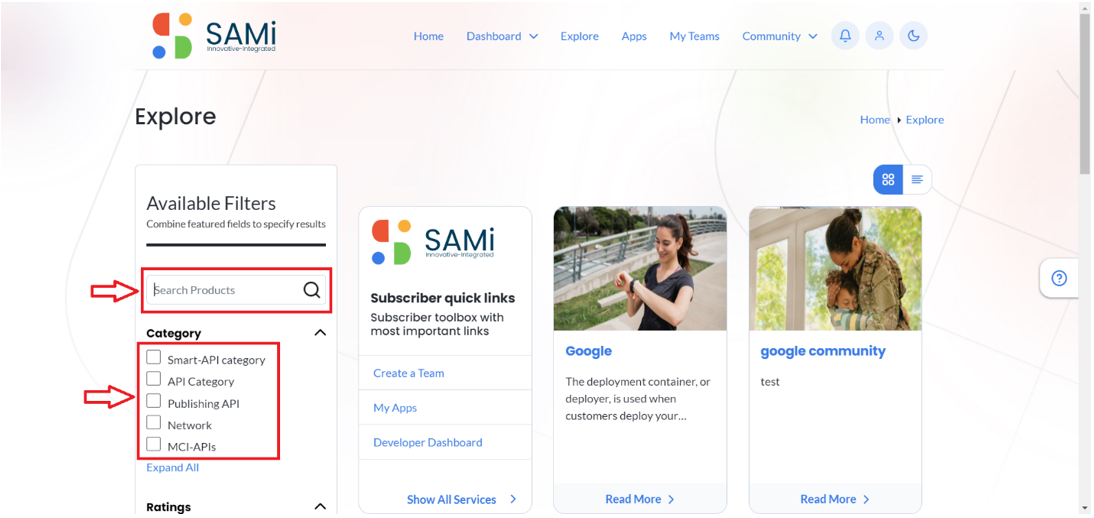Click the Subscriber quick links heading
Viewport: 1094px width, 518px height.
tap(442, 298)
